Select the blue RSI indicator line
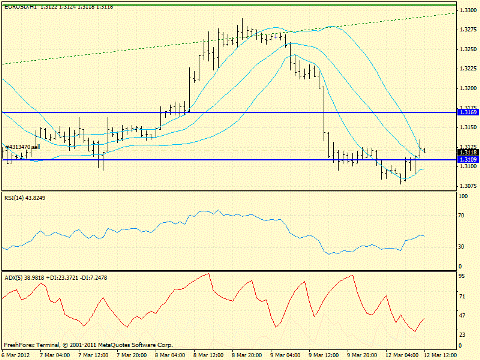480x360 pixels. (x=213, y=232)
